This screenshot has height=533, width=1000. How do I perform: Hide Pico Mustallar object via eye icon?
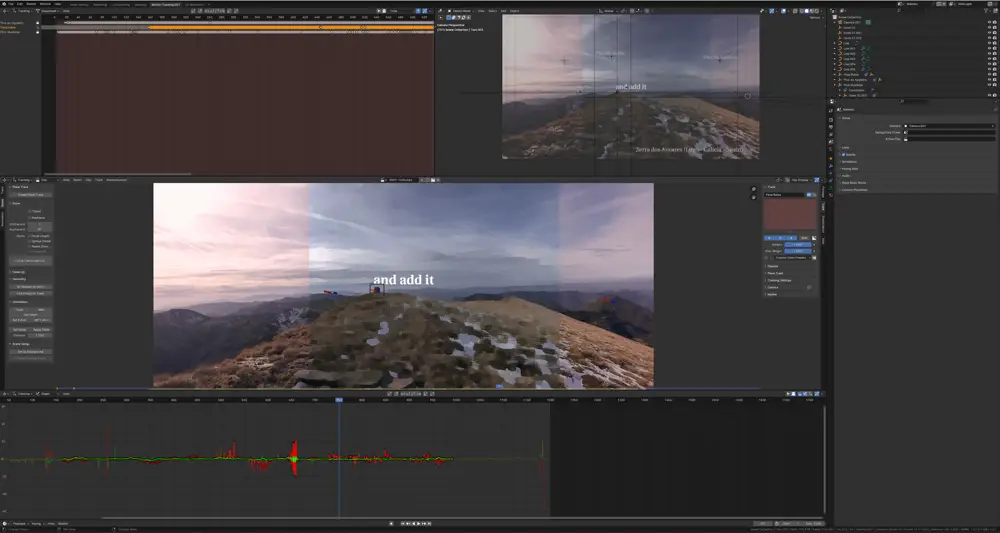(x=989, y=85)
